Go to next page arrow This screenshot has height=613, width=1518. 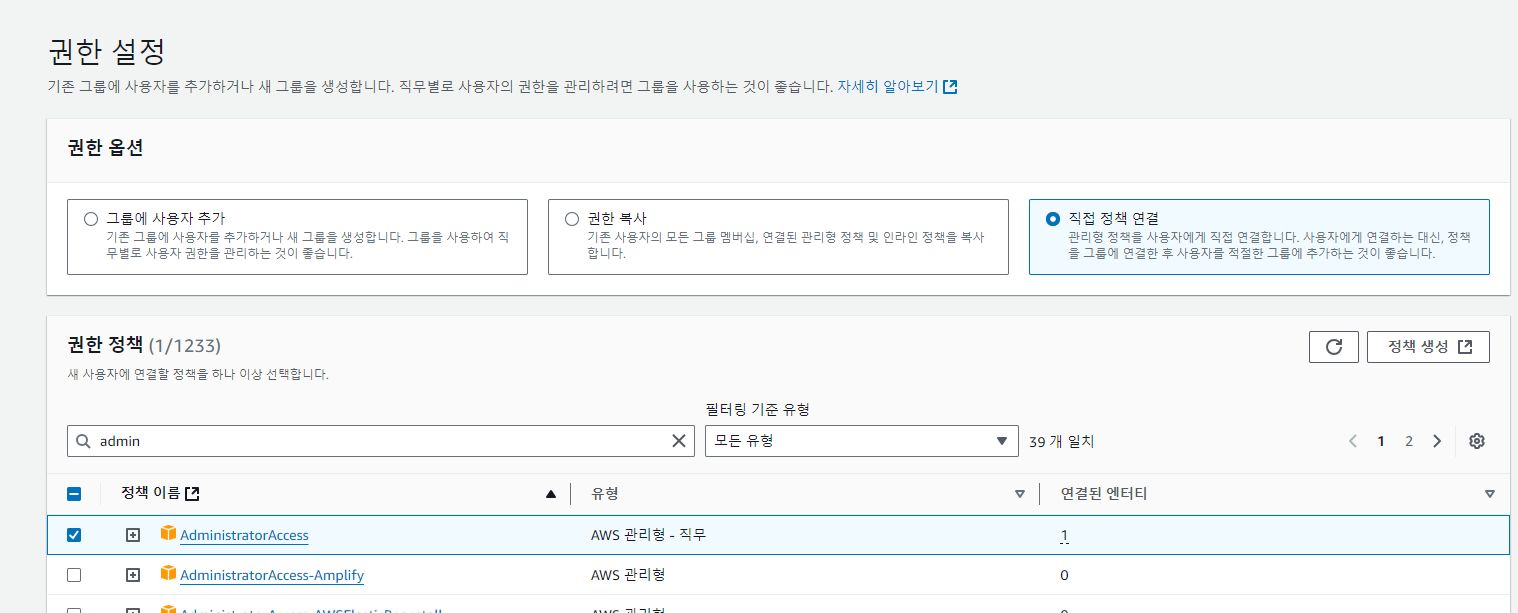(x=1437, y=441)
